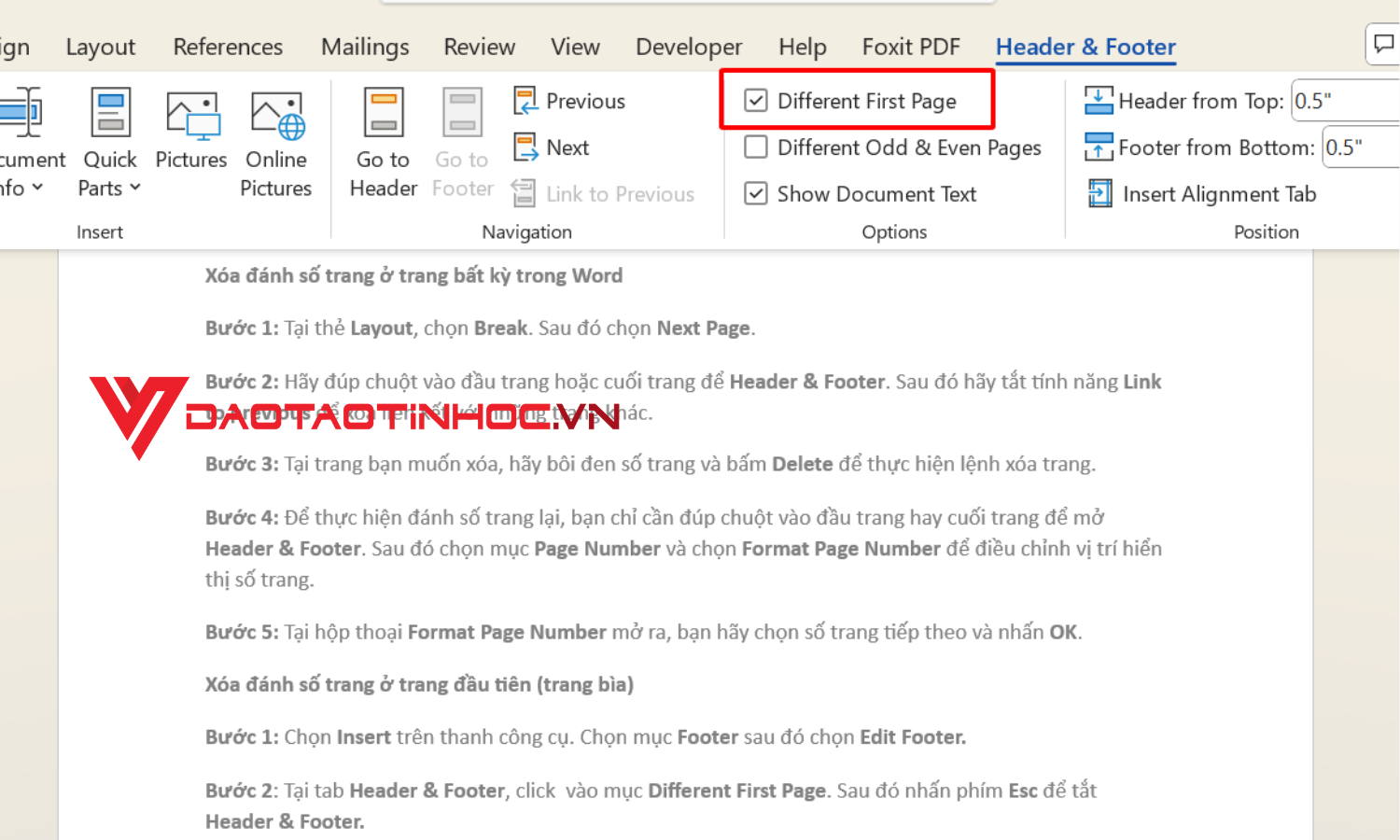Open the Foxit PDF ribbon tab

[x=911, y=46]
